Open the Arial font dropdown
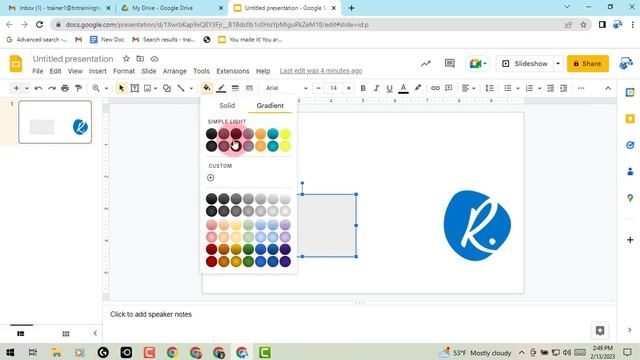The height and width of the screenshot is (360, 640). coord(287,88)
